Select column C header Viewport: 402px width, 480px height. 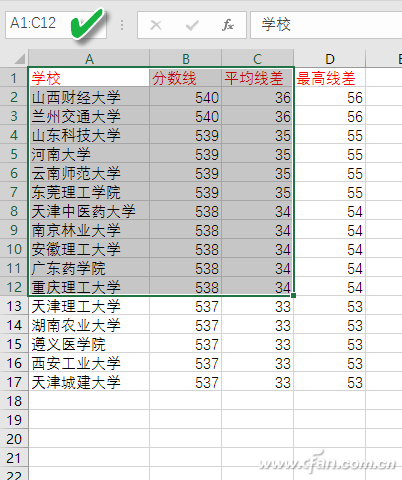[x=258, y=59]
